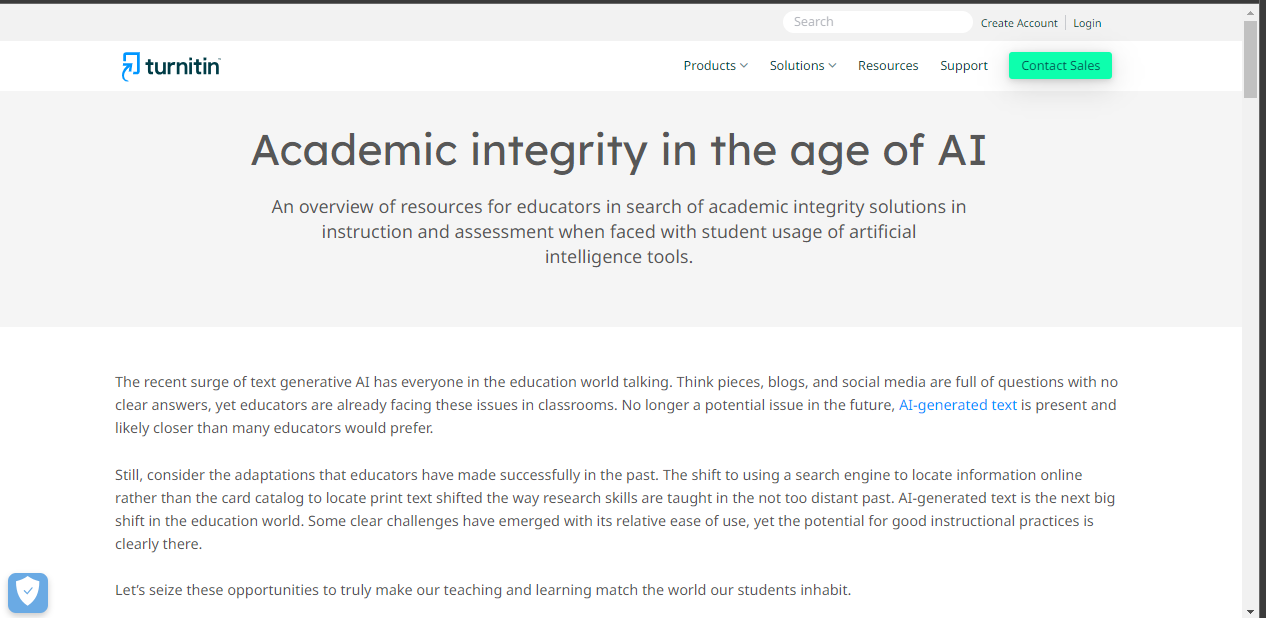Click the Login link

(x=1087, y=23)
